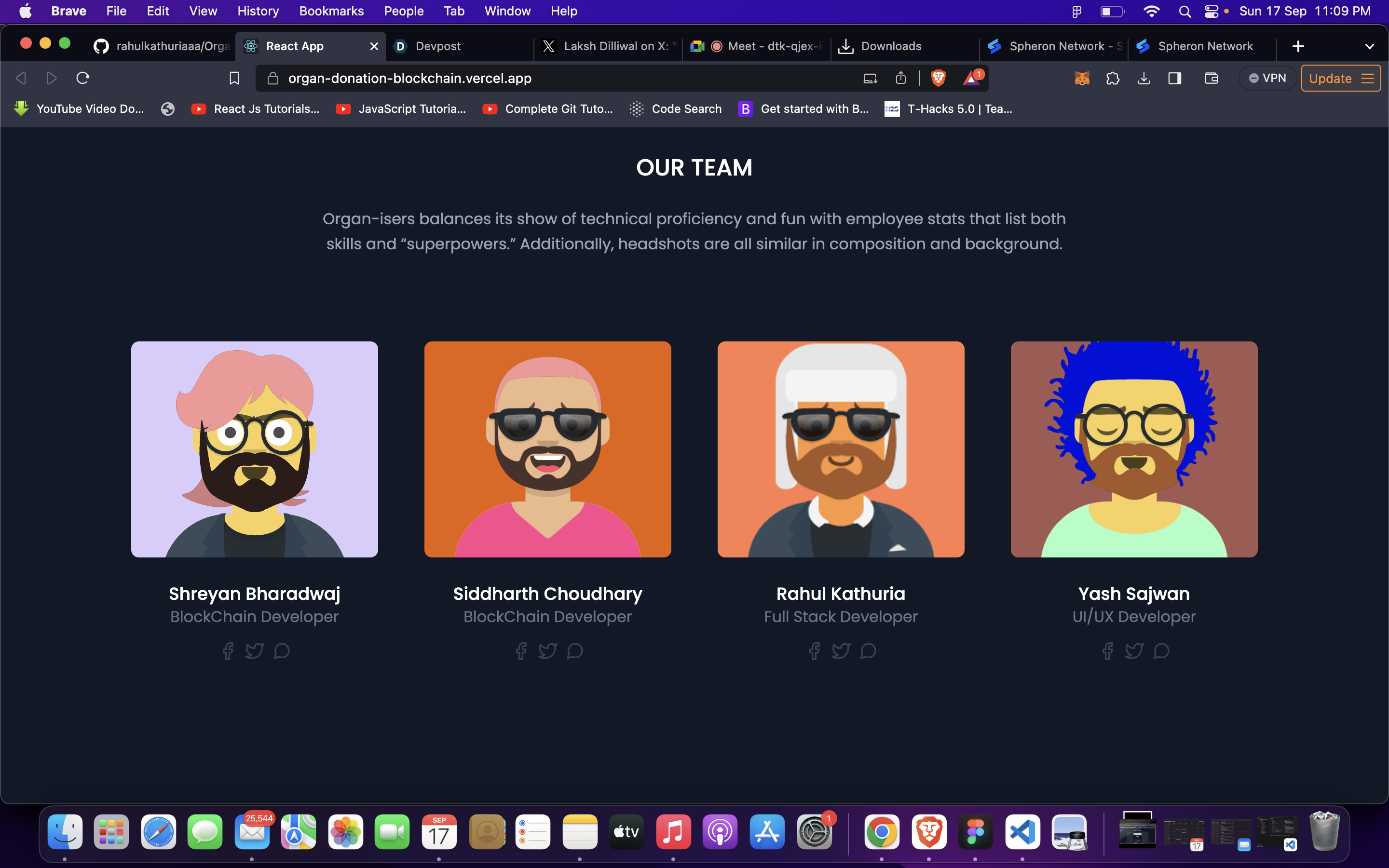This screenshot has height=868, width=1389.
Task: Click Yash Sajwan's chat bubble icon
Action: point(1161,651)
